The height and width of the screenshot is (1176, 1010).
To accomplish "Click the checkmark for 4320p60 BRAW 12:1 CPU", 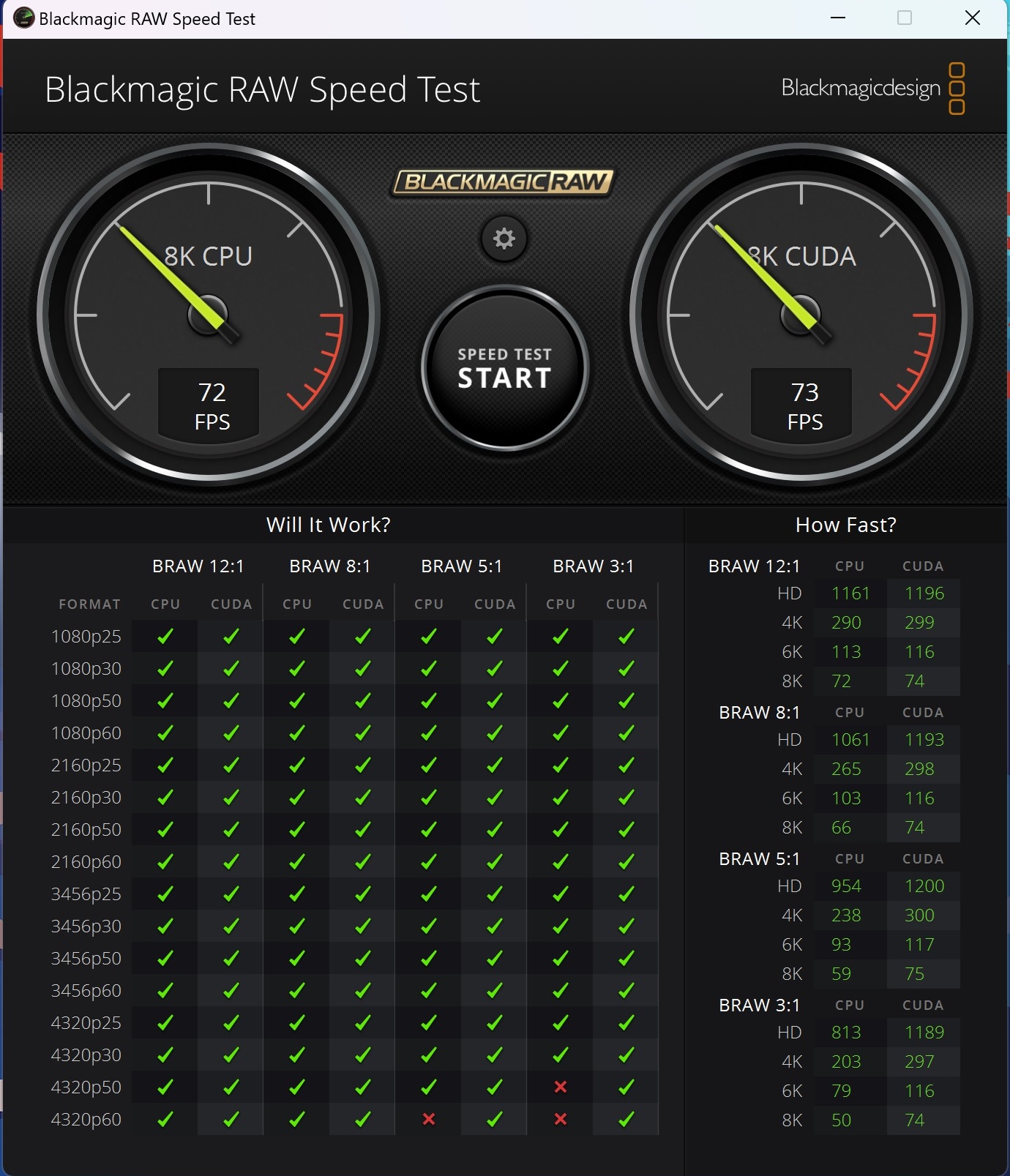I will tap(165, 1119).
